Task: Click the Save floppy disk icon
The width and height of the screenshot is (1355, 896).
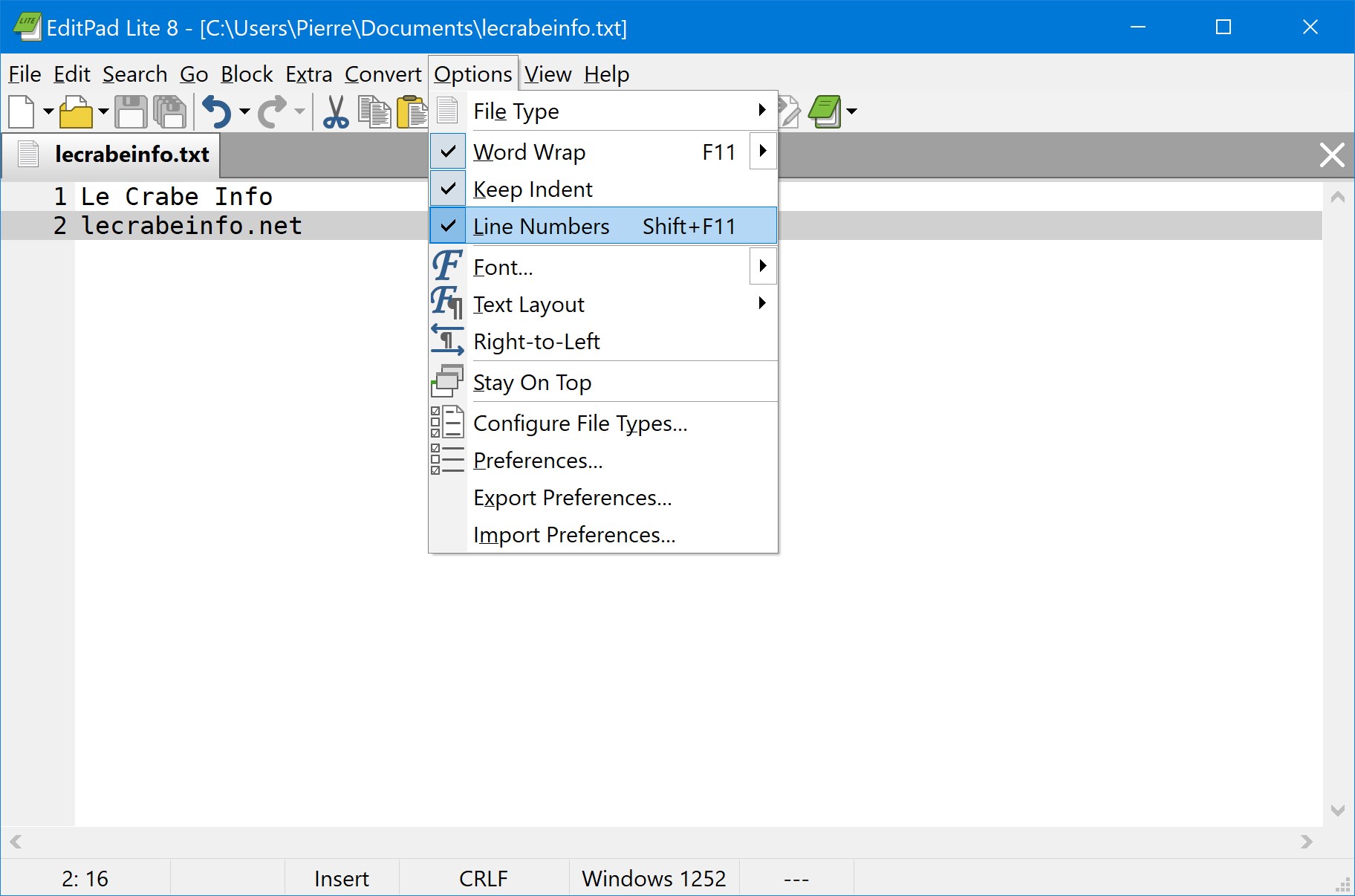Action: [131, 112]
